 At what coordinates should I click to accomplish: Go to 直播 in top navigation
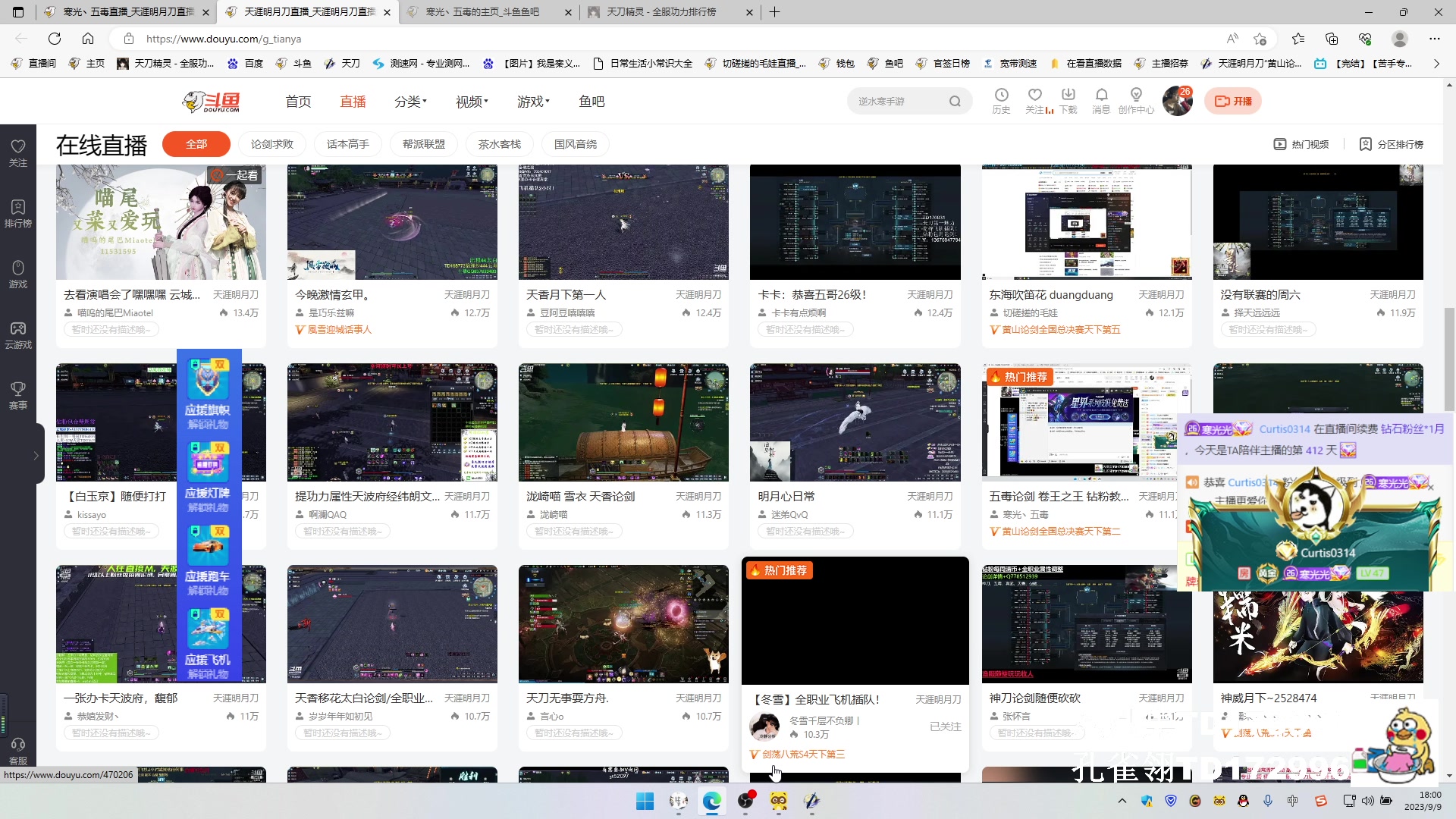[353, 102]
